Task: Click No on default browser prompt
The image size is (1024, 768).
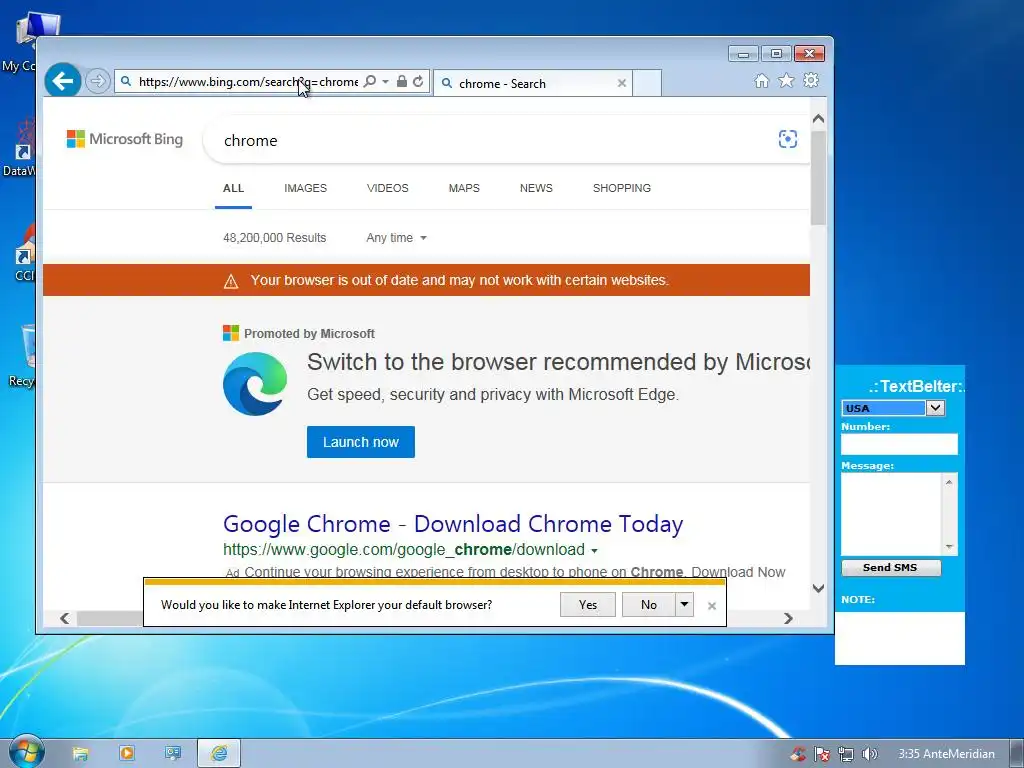Action: pos(648,605)
